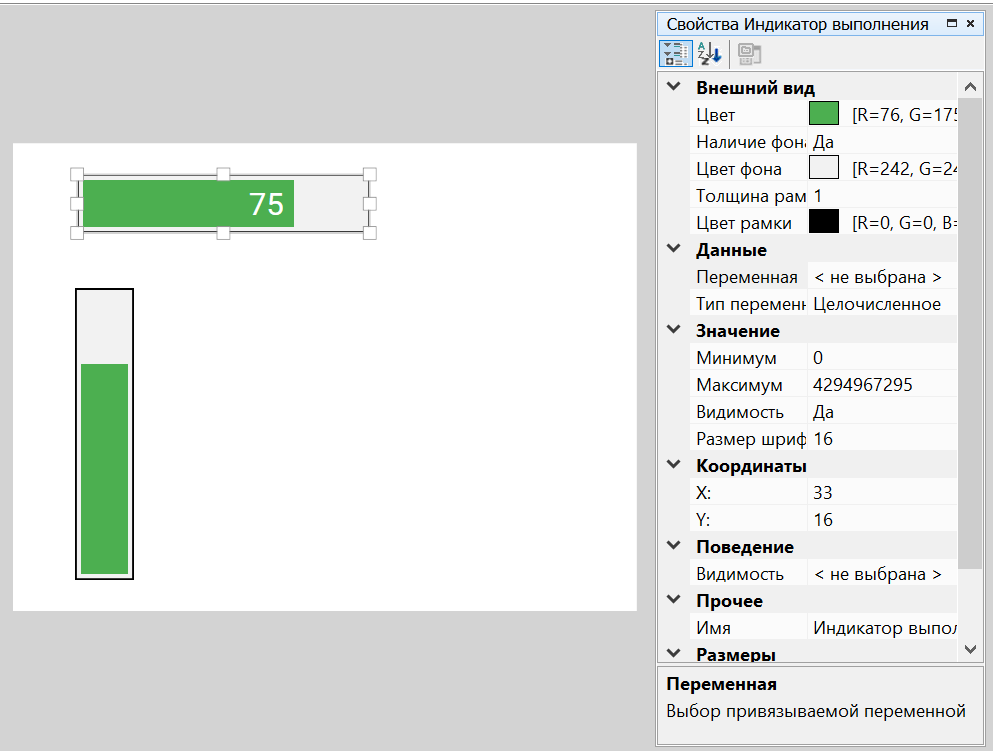Toggle auto-hide of the properties panel
The width and height of the screenshot is (993, 751).
[x=951, y=24]
